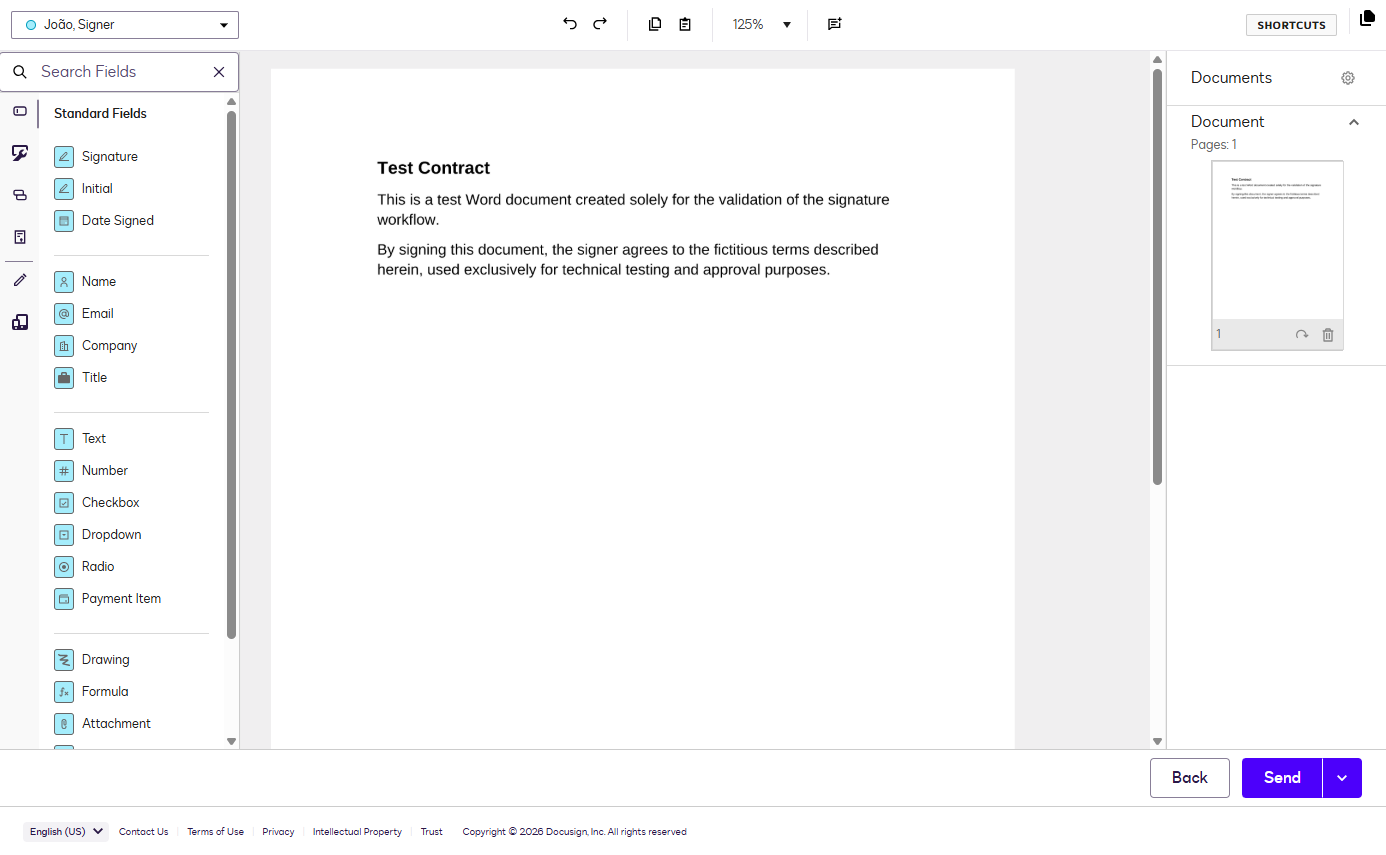The image size is (1386, 855).
Task: Focus the Search Fields input
Action: click(120, 72)
